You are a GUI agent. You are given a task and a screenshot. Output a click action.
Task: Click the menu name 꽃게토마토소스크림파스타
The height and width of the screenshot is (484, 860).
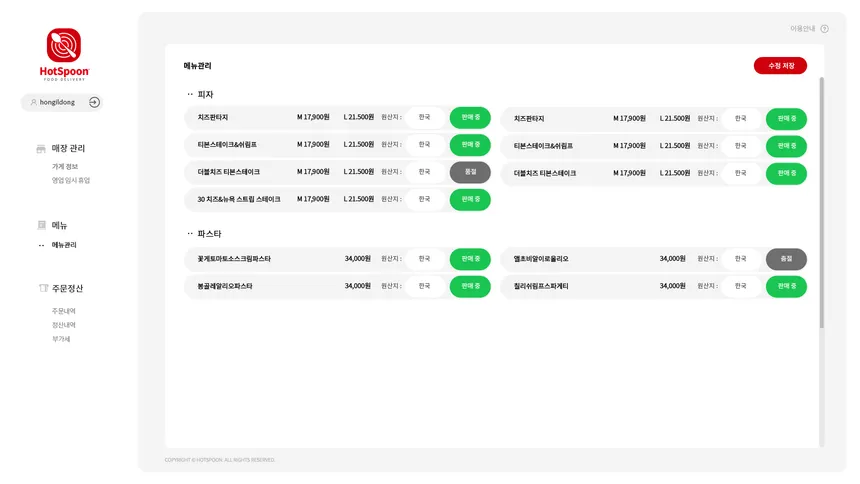click(234, 258)
